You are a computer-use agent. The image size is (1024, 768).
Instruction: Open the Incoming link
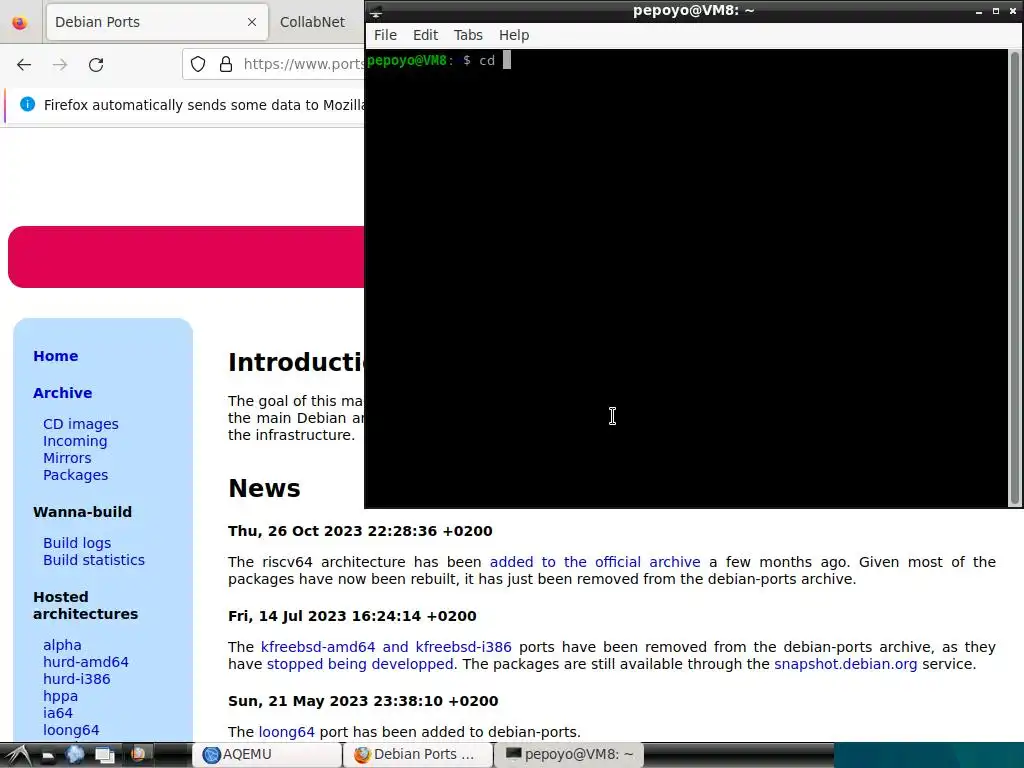click(x=75, y=441)
